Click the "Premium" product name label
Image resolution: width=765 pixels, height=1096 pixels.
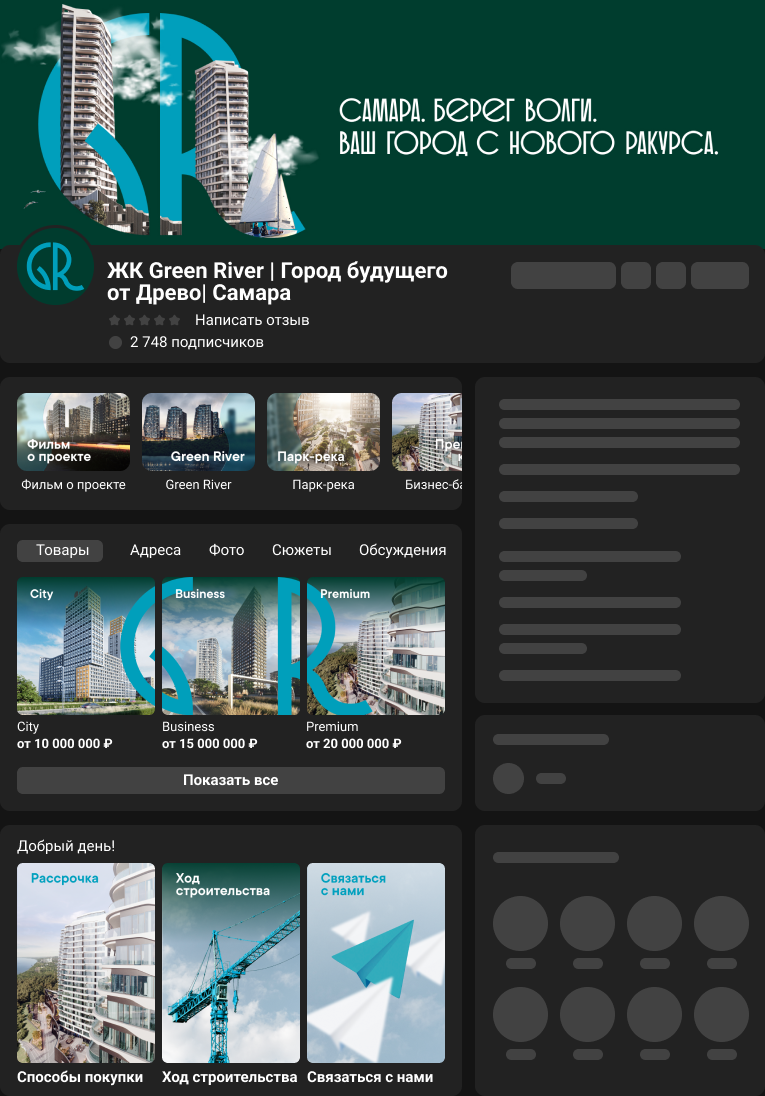[332, 727]
